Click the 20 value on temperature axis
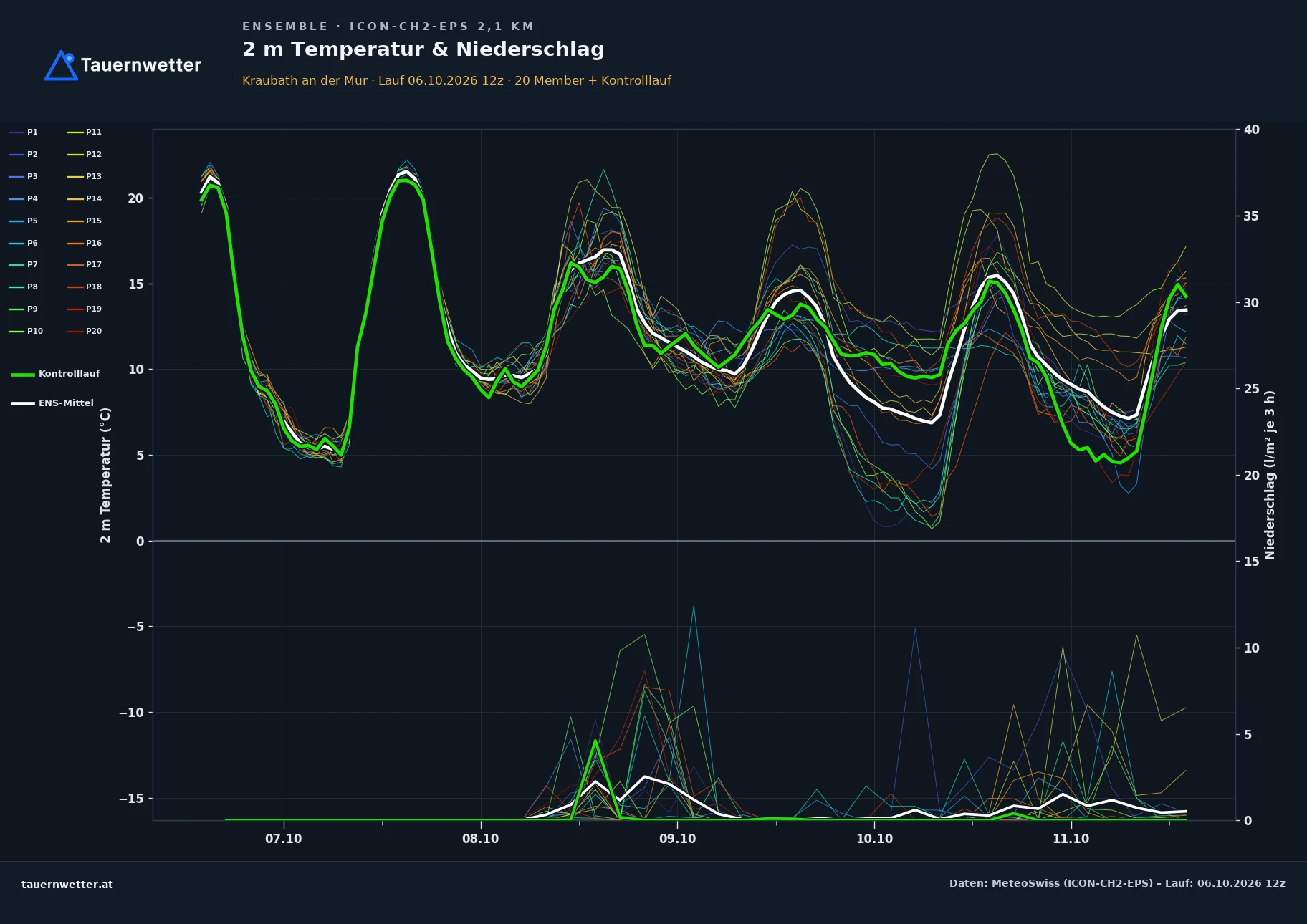The height and width of the screenshot is (924, 1307). 135,198
